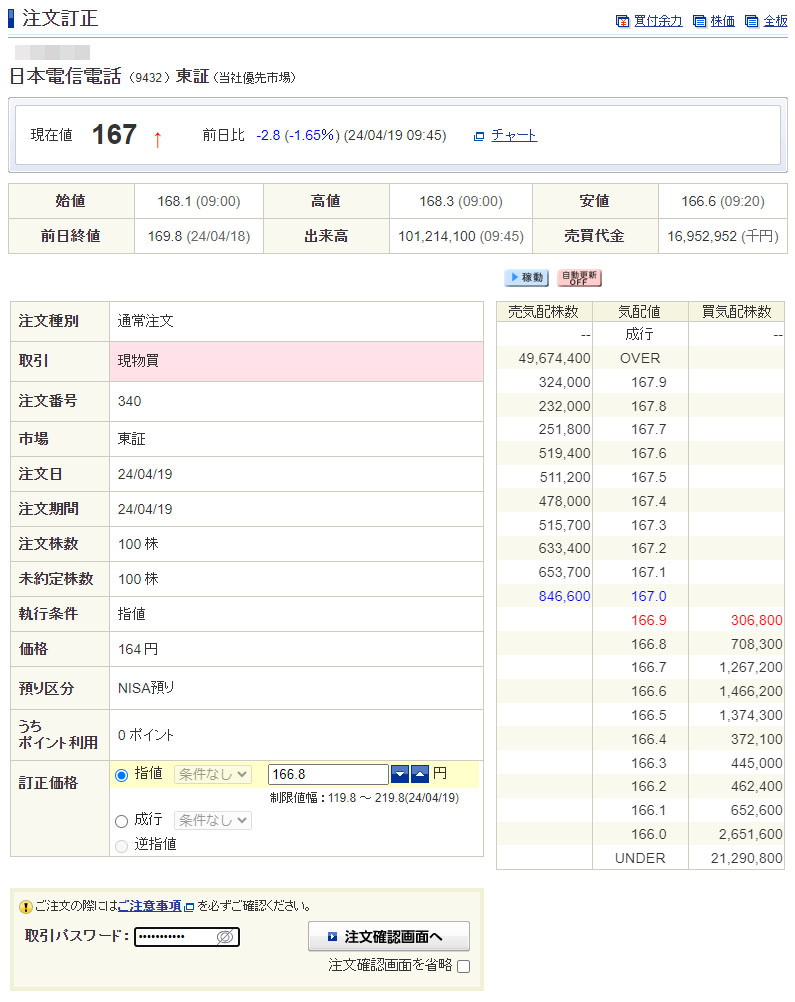Decrease the price with the down arrow
The width and height of the screenshot is (795, 1002).
point(400,775)
